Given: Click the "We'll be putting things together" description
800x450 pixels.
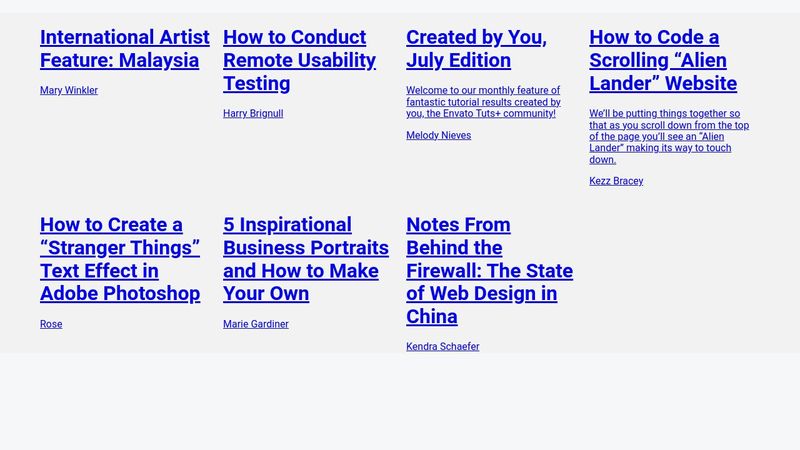Looking at the screenshot, I should click(668, 137).
